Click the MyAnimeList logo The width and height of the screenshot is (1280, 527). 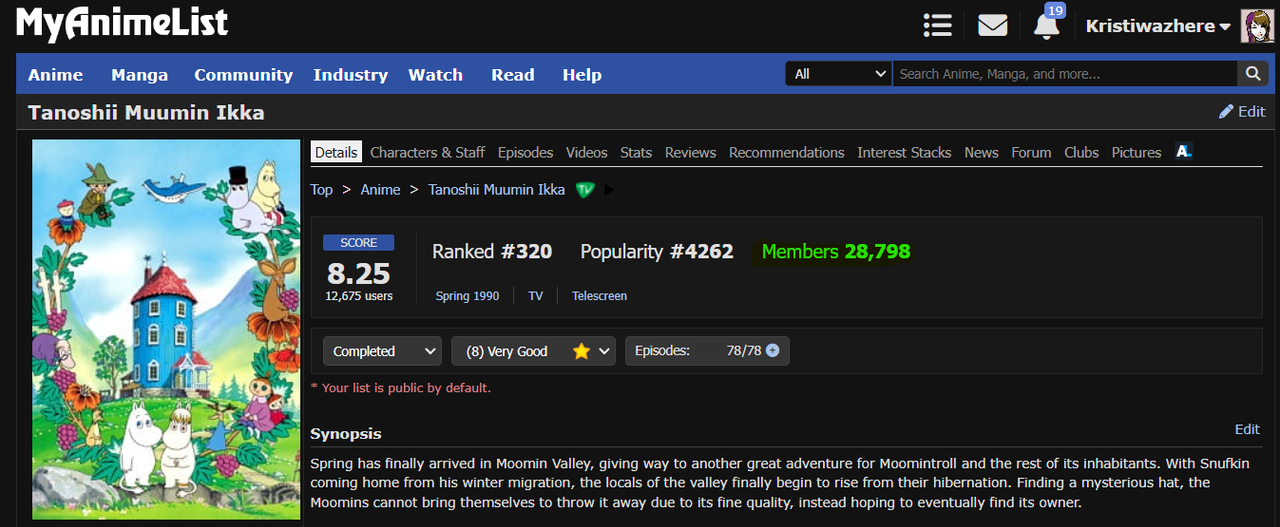[x=122, y=24]
